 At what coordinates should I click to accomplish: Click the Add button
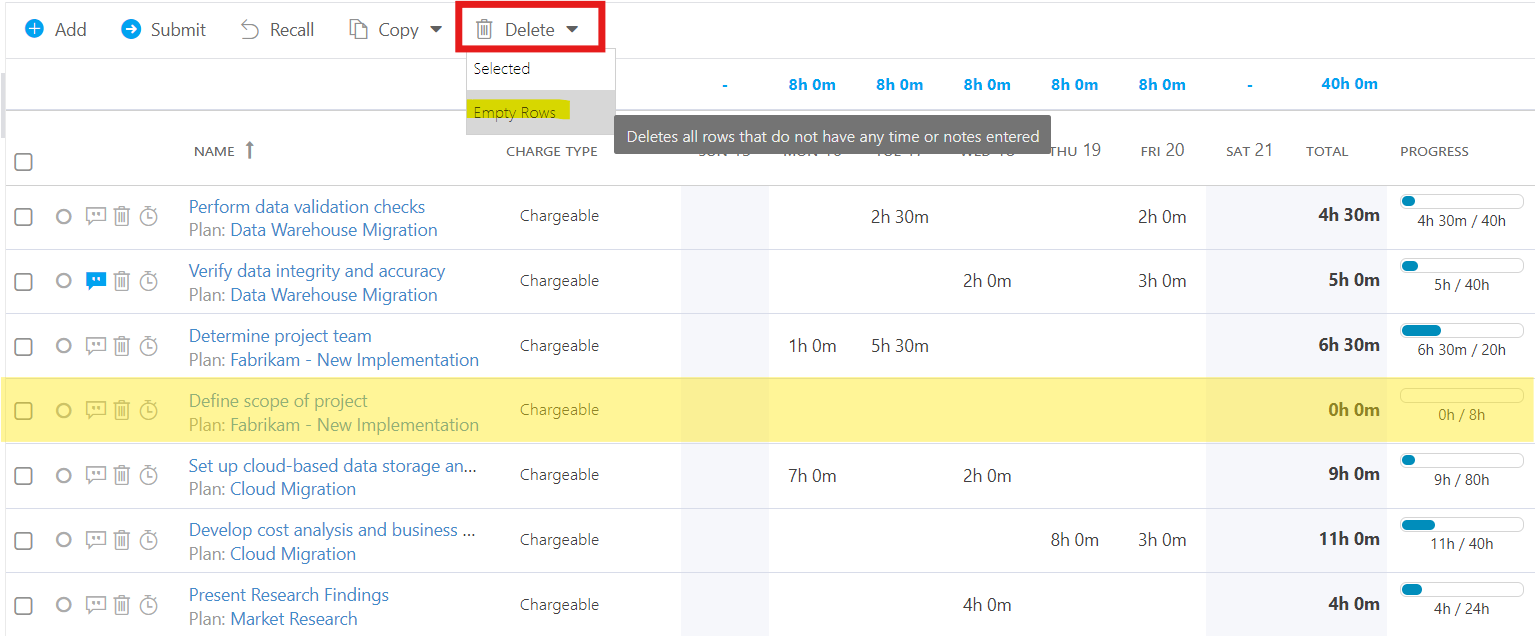tap(56, 30)
